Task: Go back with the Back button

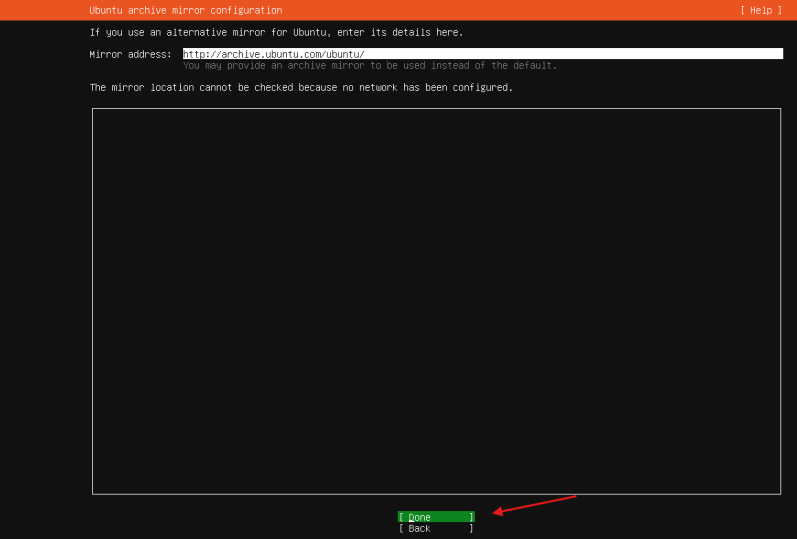Action: point(436,529)
